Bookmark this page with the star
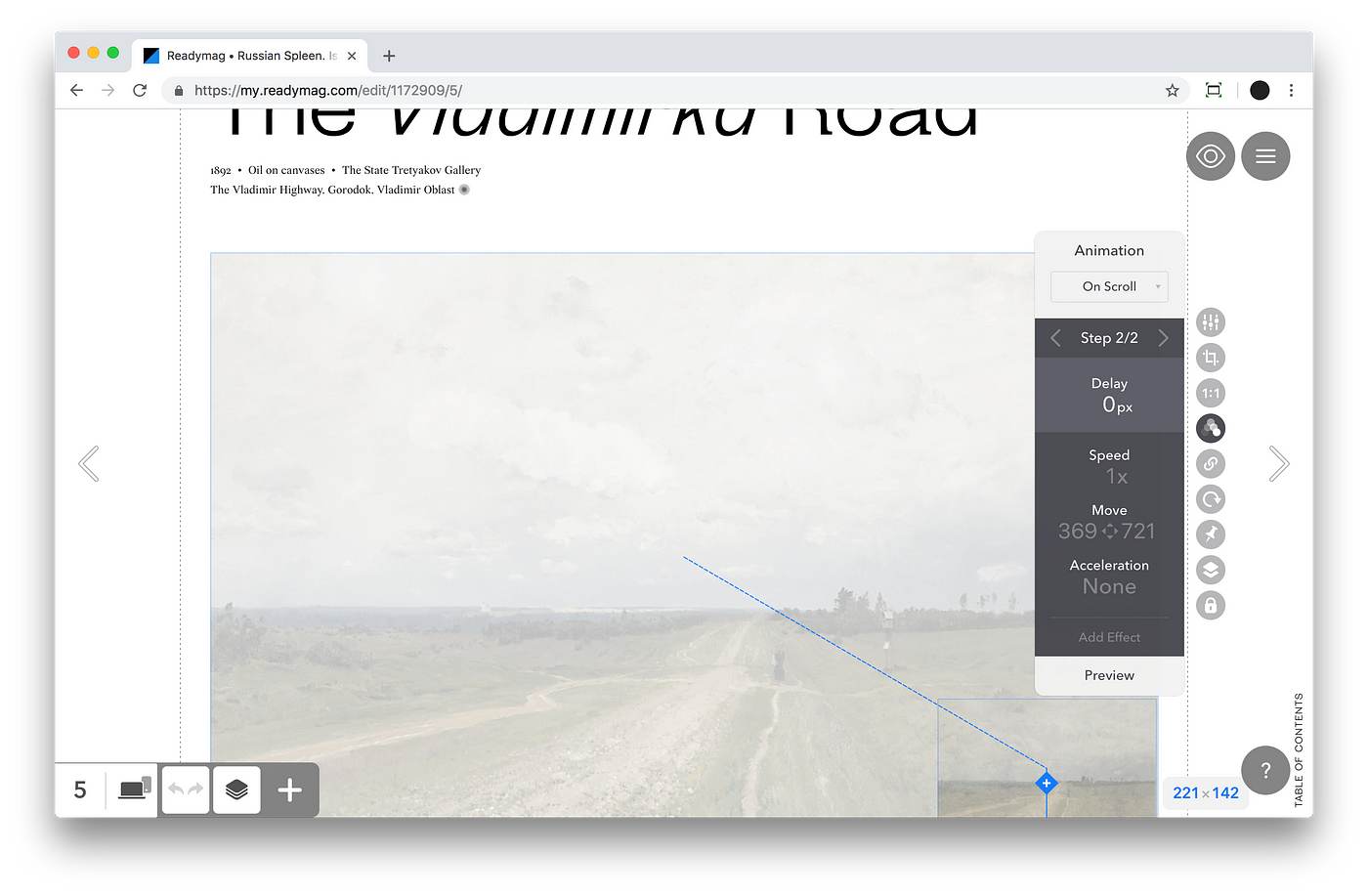 (x=1172, y=90)
